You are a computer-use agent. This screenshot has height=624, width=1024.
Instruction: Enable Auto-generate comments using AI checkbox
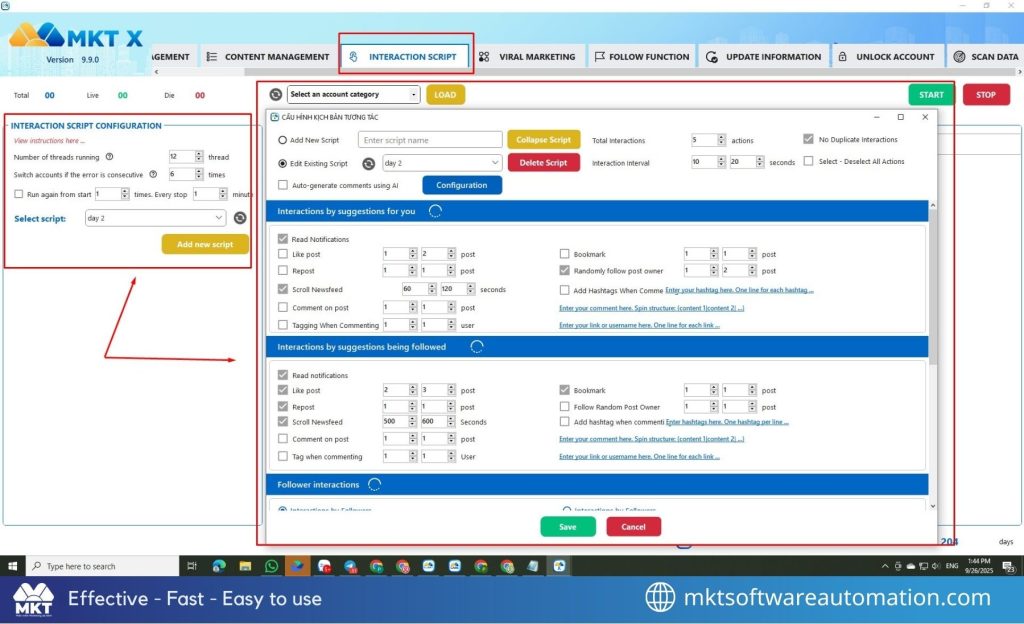[283, 185]
